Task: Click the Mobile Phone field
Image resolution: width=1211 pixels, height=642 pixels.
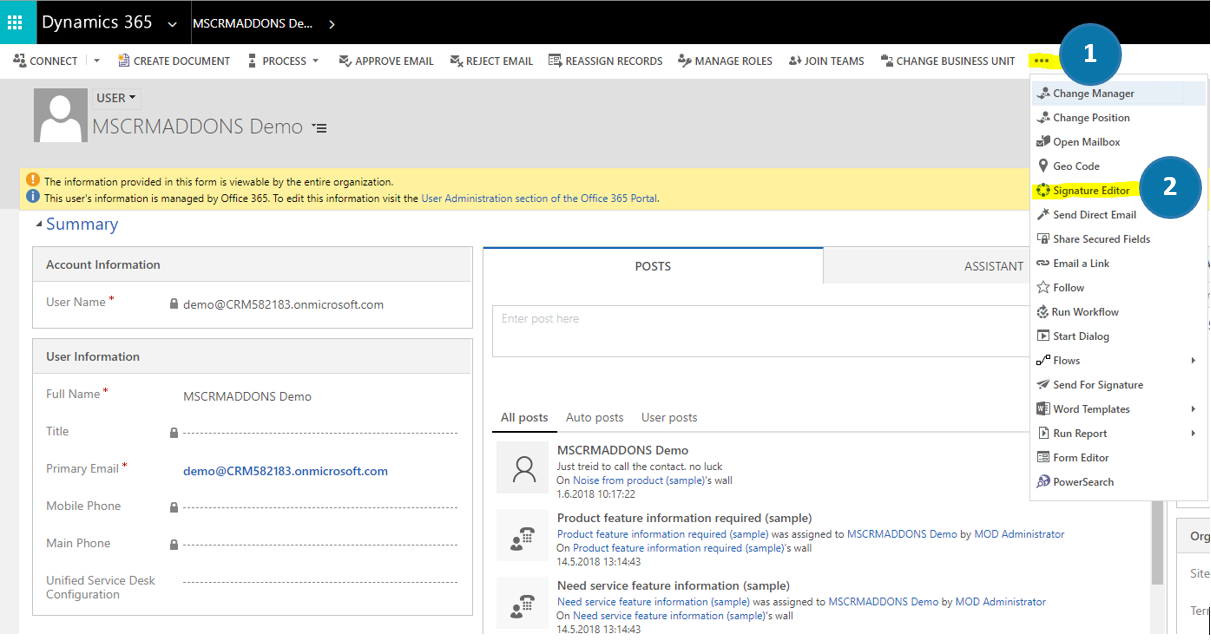Action: 320,508
